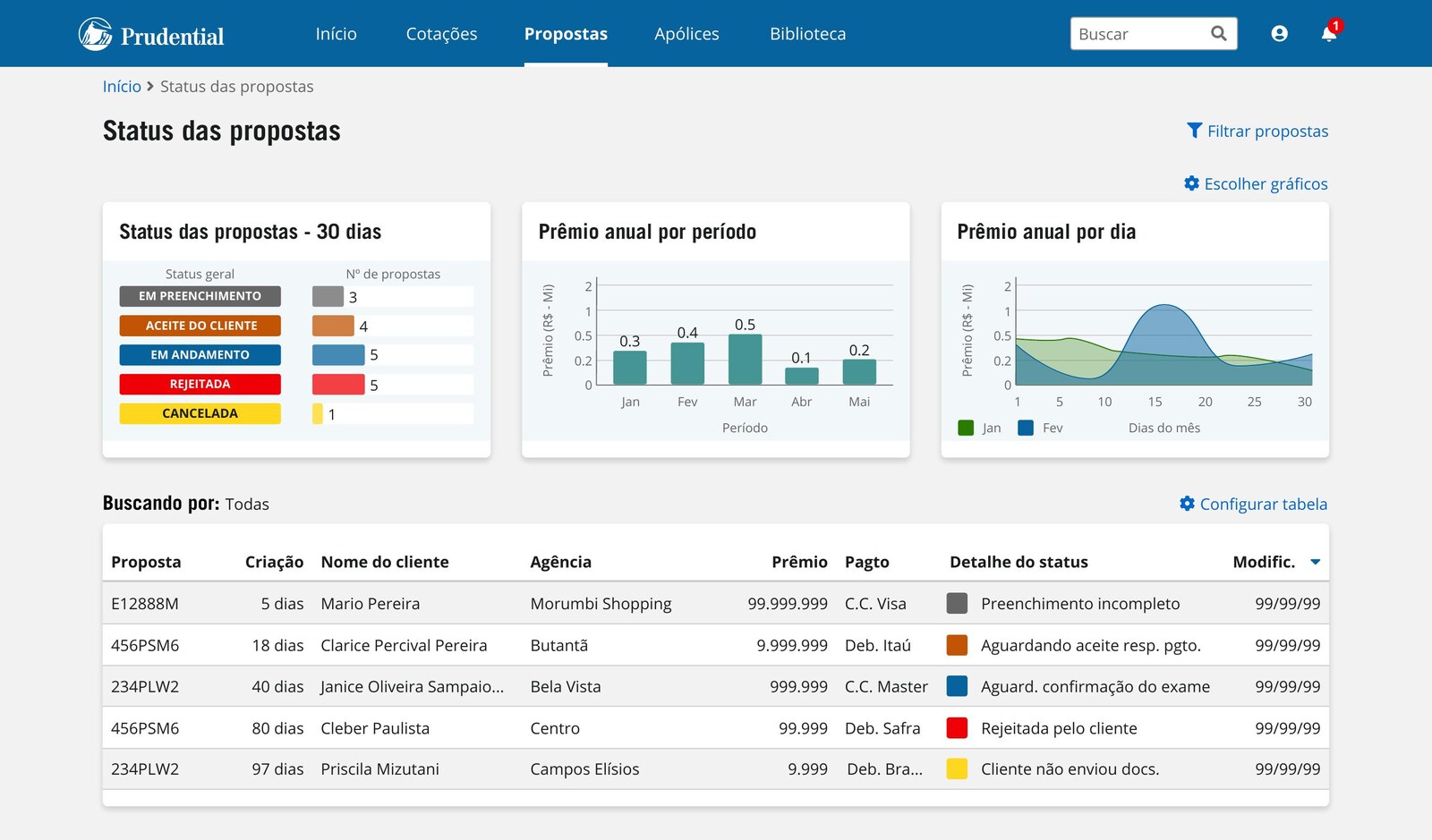Click client Clarice Percival Pereira
The width and height of the screenshot is (1432, 840).
[x=404, y=645]
